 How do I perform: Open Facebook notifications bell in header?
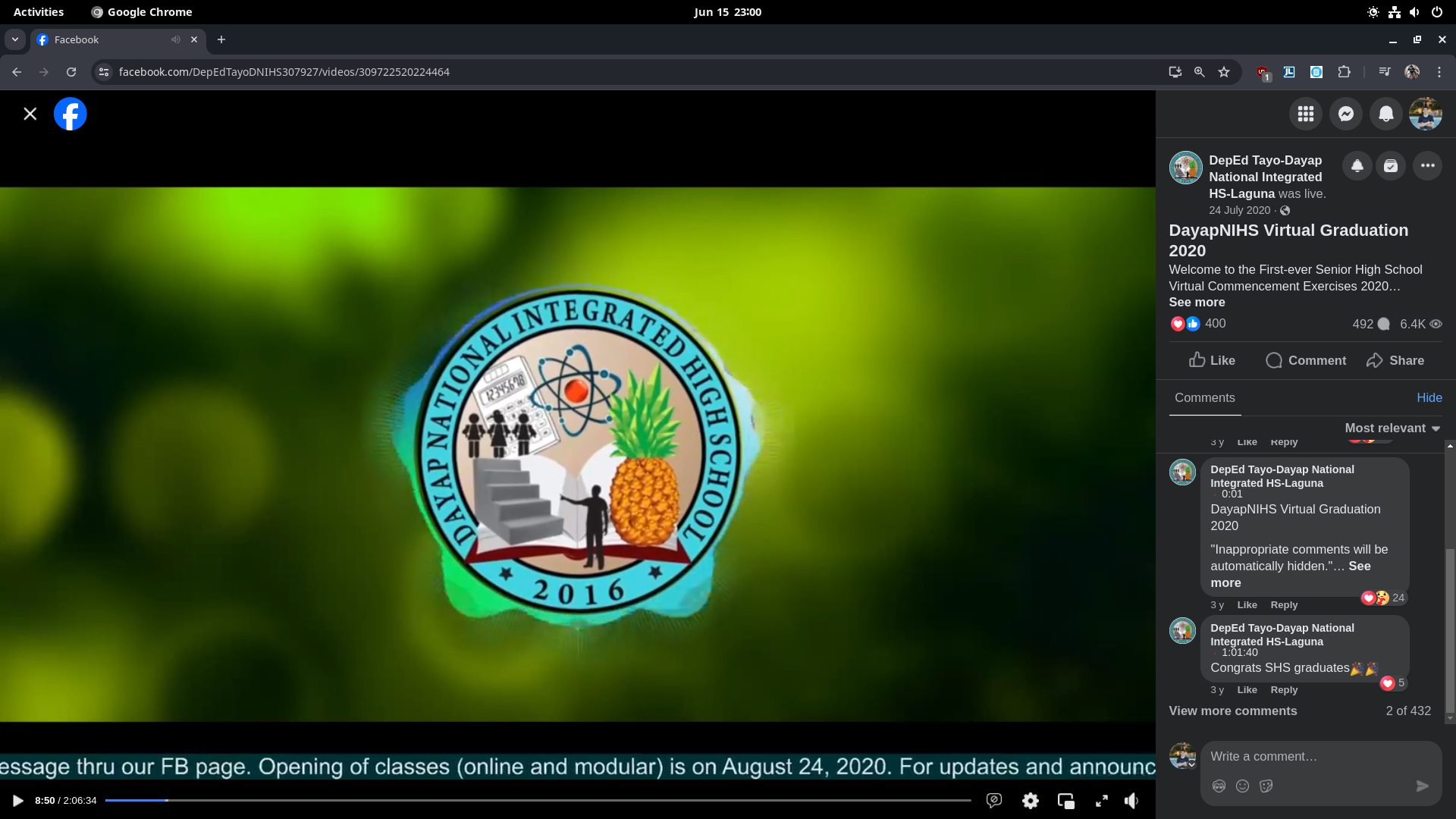(x=1386, y=114)
